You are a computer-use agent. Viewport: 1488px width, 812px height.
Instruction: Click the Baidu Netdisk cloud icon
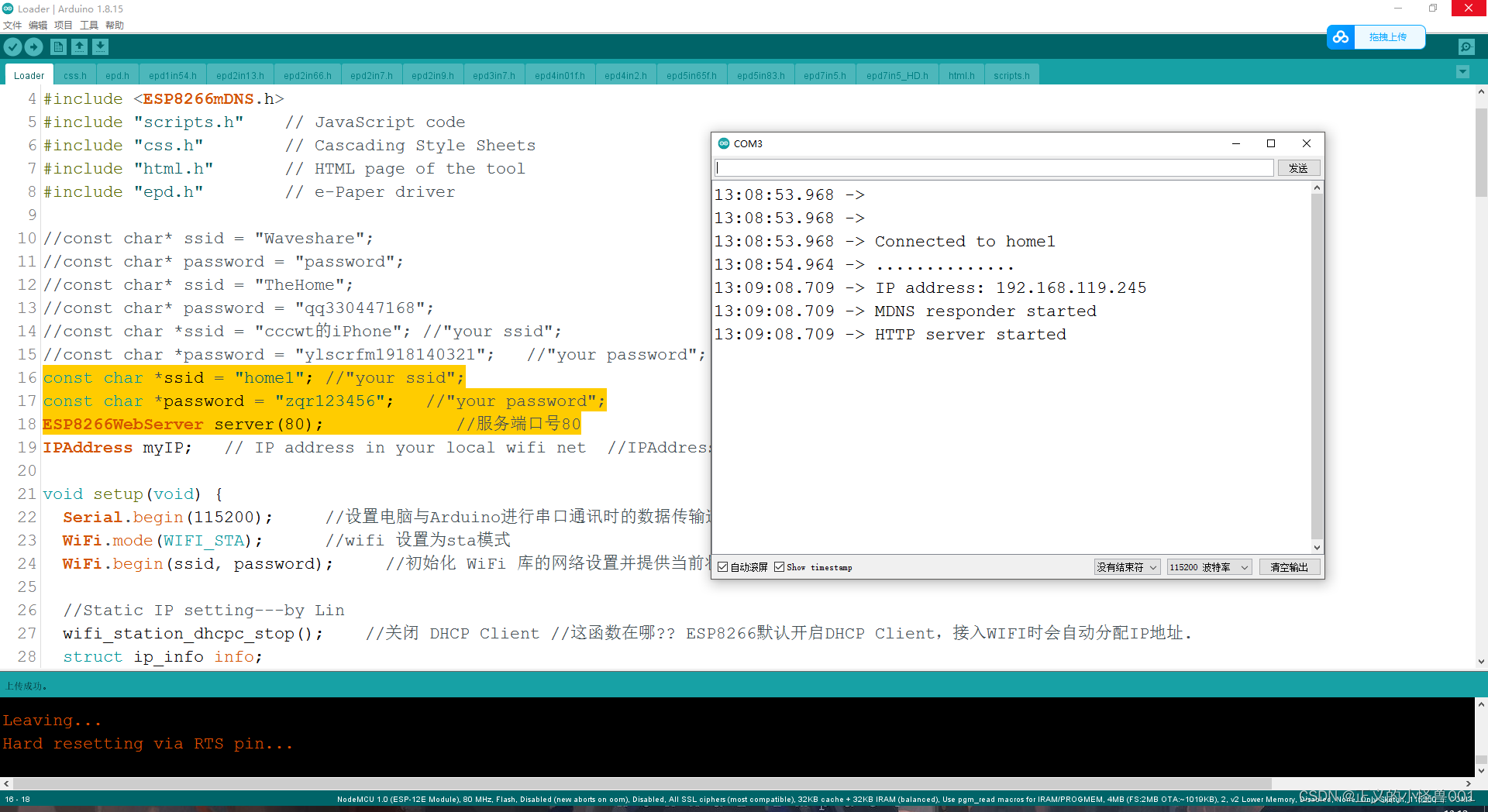point(1341,36)
